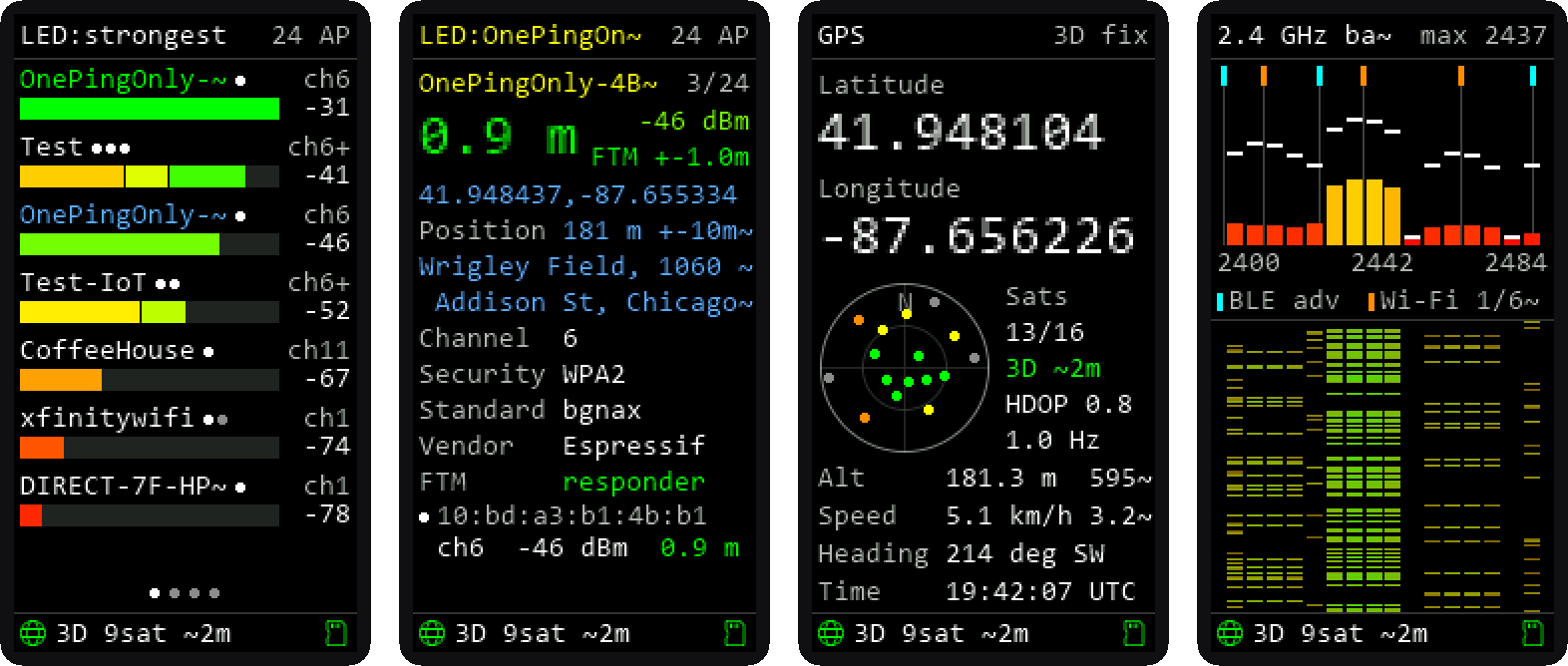1568x666 pixels.
Task: Click the BLE adv legend entry
Action: tap(1278, 301)
